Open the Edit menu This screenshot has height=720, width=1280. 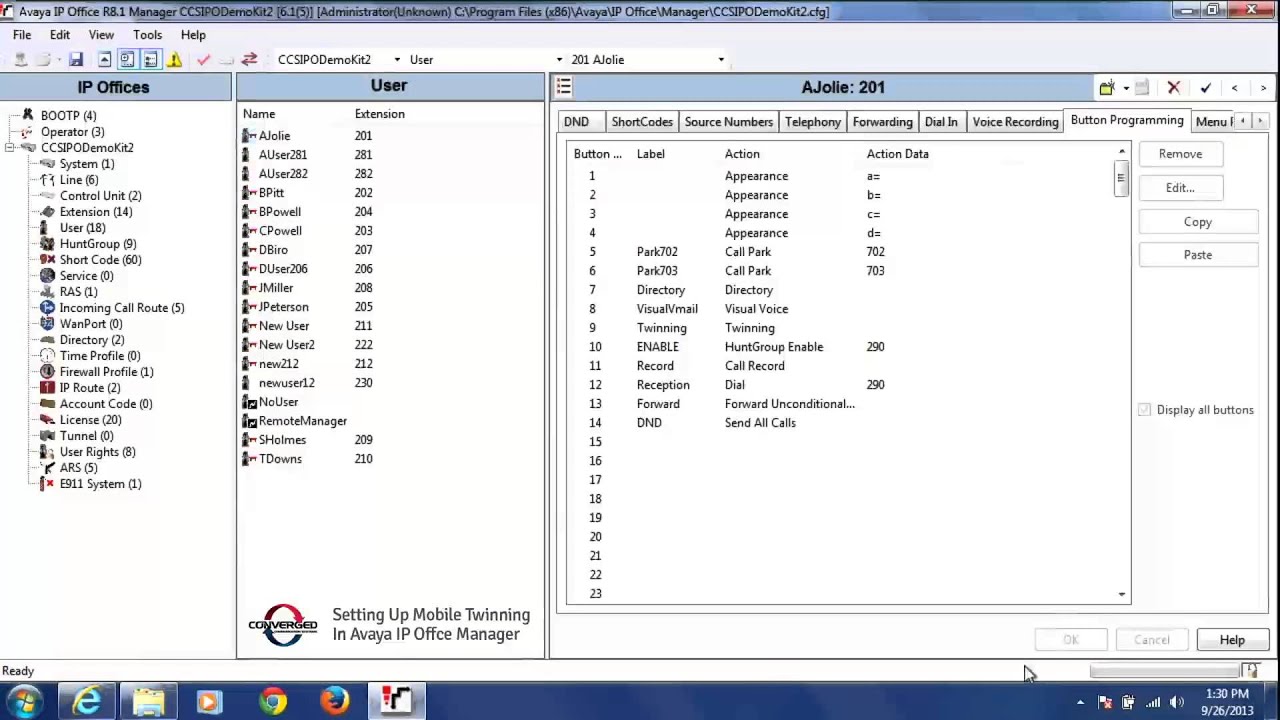(60, 35)
